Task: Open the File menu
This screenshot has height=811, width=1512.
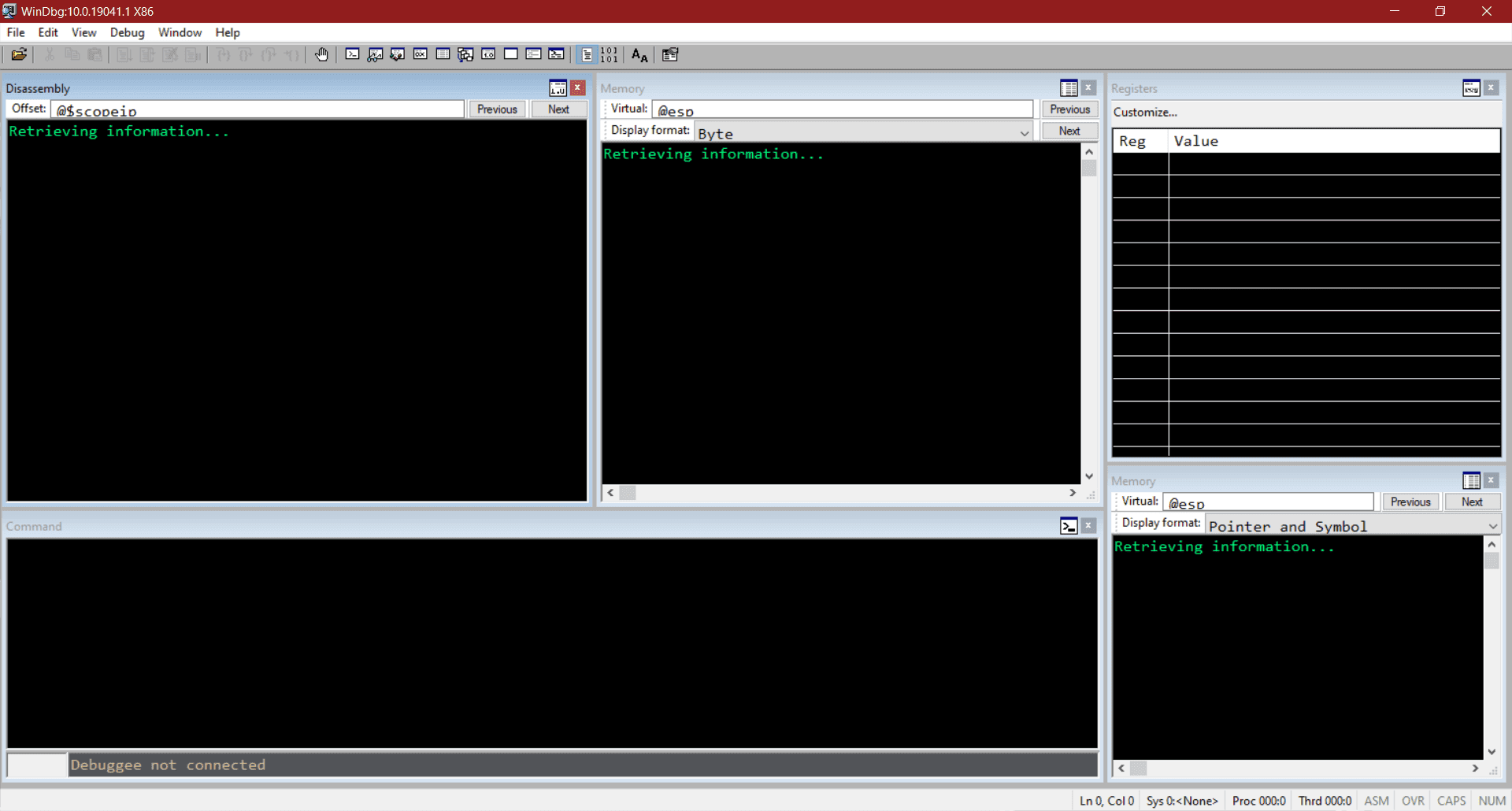Action: pos(16,32)
